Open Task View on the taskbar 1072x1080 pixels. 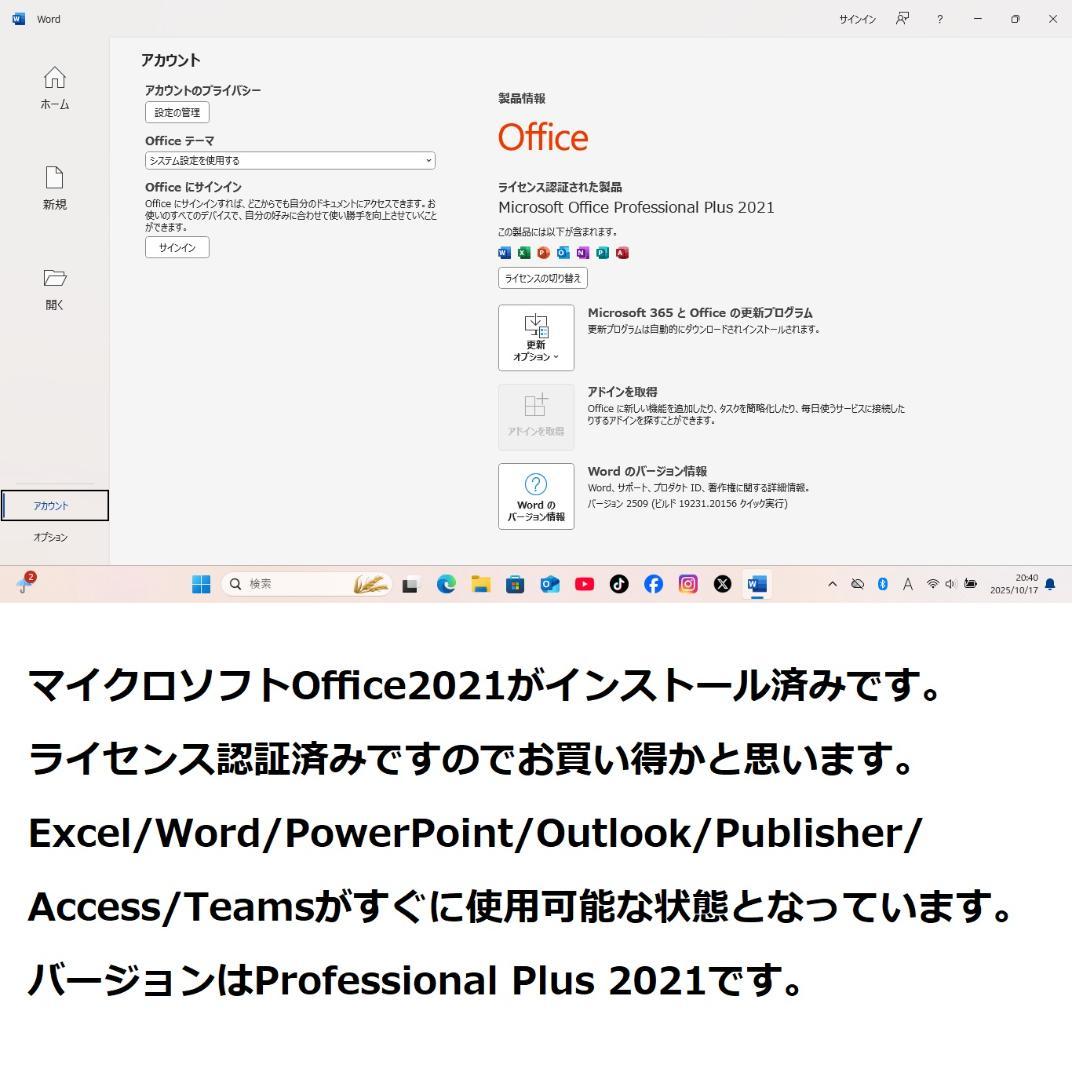tap(411, 585)
